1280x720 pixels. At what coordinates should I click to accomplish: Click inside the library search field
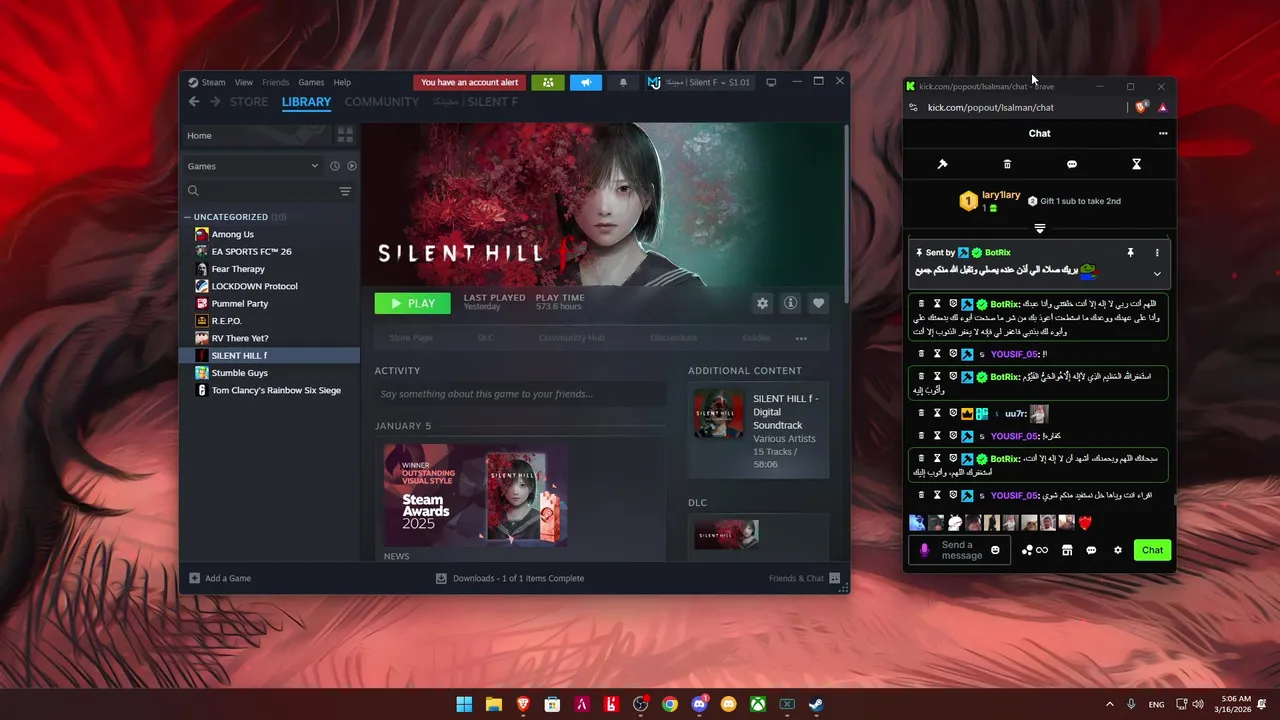pos(268,191)
